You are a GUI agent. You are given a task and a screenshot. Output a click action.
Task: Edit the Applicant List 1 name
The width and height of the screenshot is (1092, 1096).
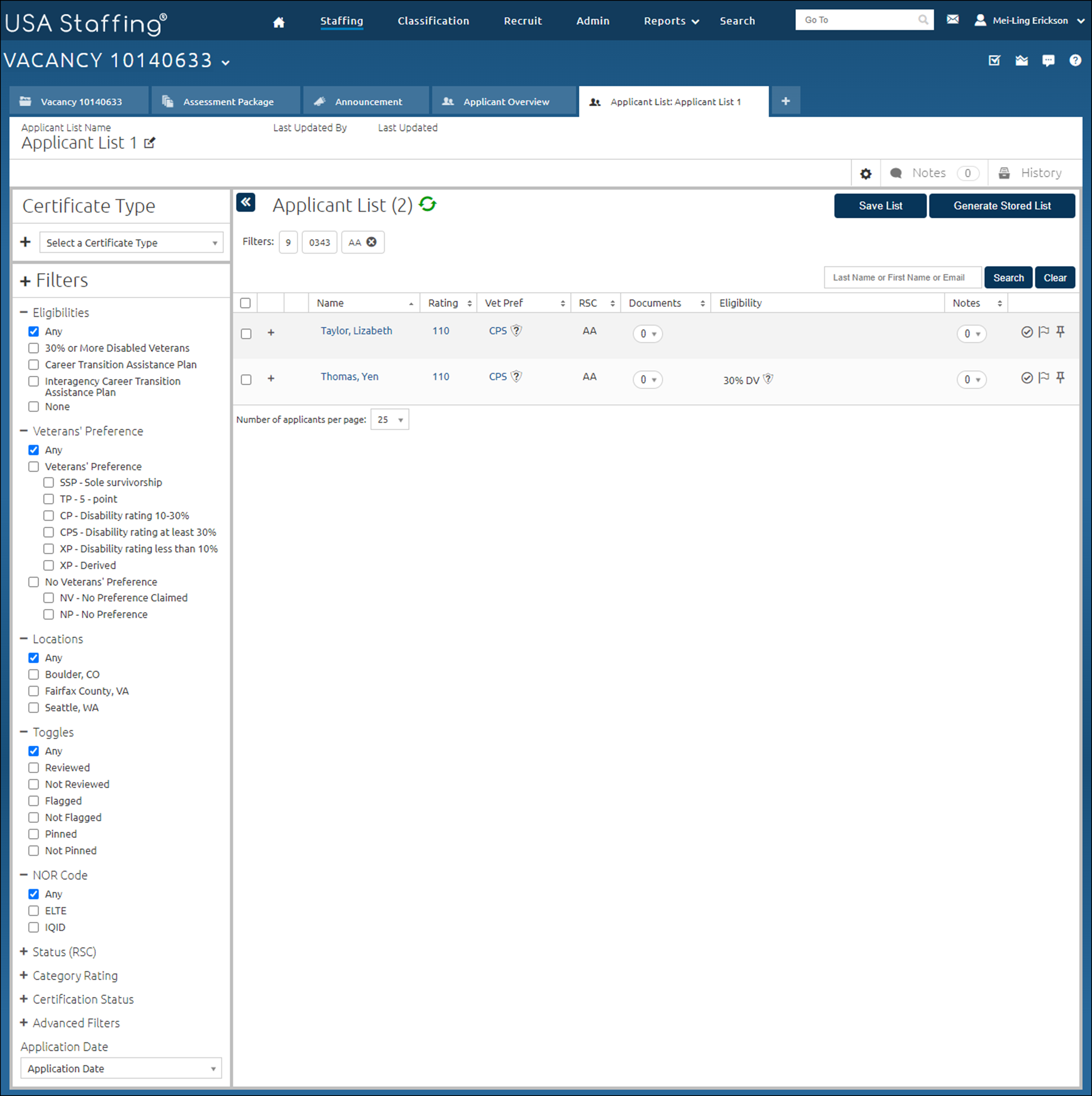coord(150,143)
